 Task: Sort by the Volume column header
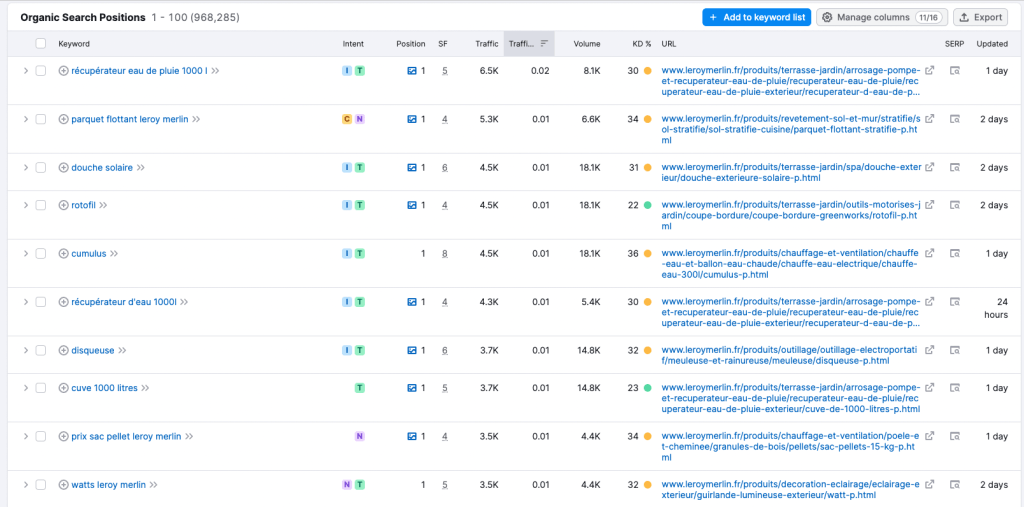(586, 44)
